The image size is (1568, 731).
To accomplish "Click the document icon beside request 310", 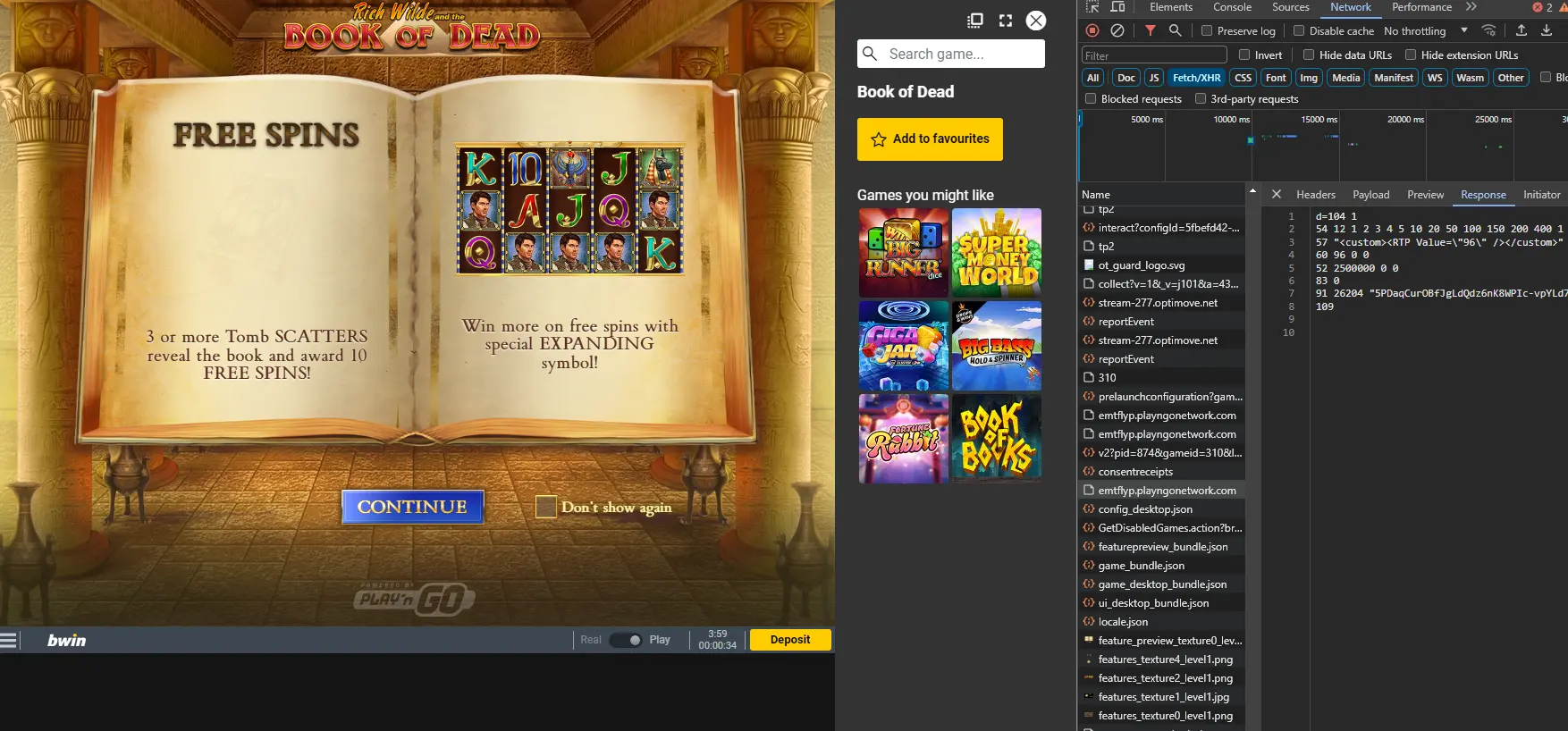I will tap(1089, 377).
